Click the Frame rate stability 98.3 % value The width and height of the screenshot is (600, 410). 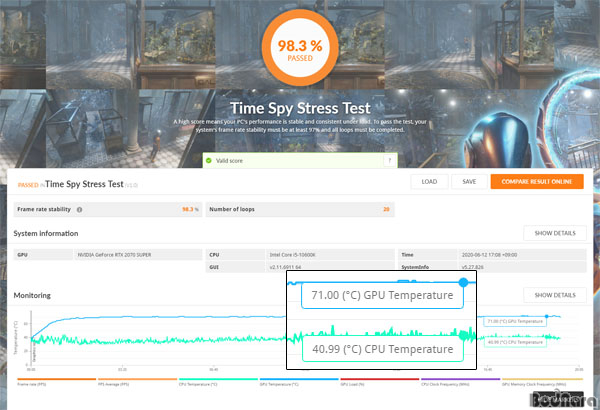pos(190,209)
